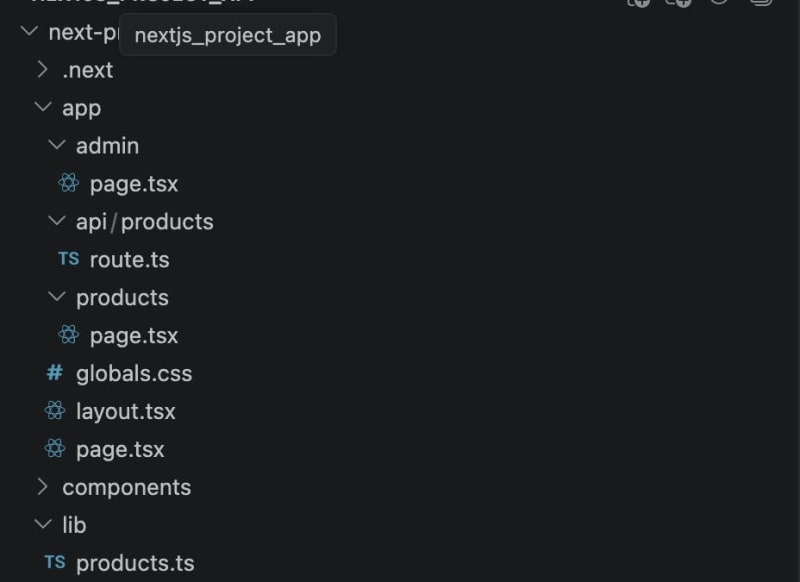Click TS icon next to route.ts
The height and width of the screenshot is (582, 800).
point(68,259)
